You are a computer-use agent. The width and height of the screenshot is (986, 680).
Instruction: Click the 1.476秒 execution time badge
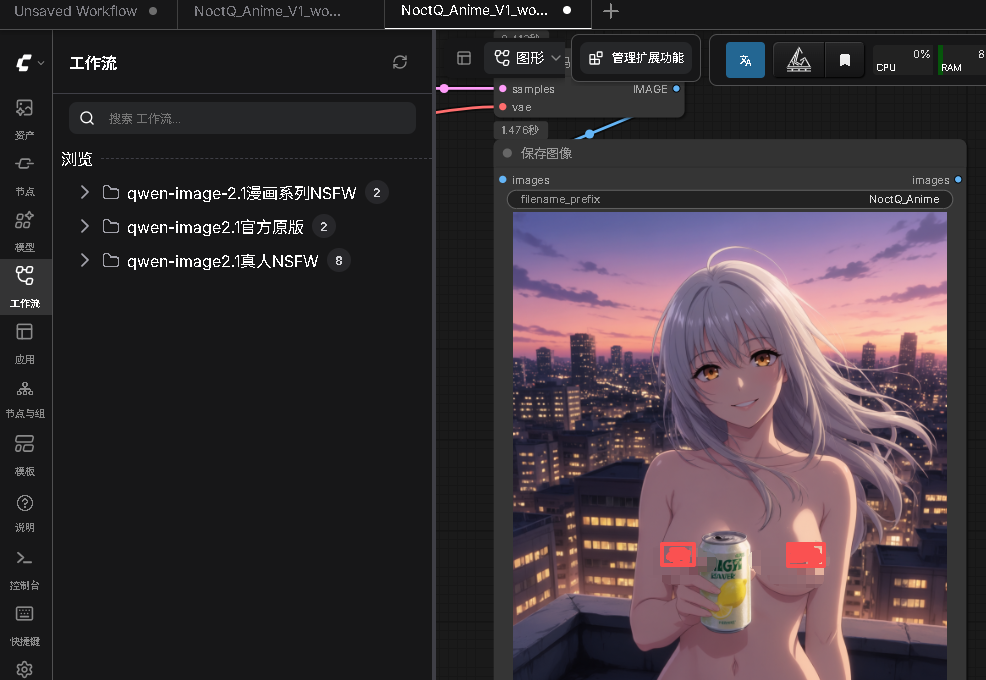(x=521, y=130)
